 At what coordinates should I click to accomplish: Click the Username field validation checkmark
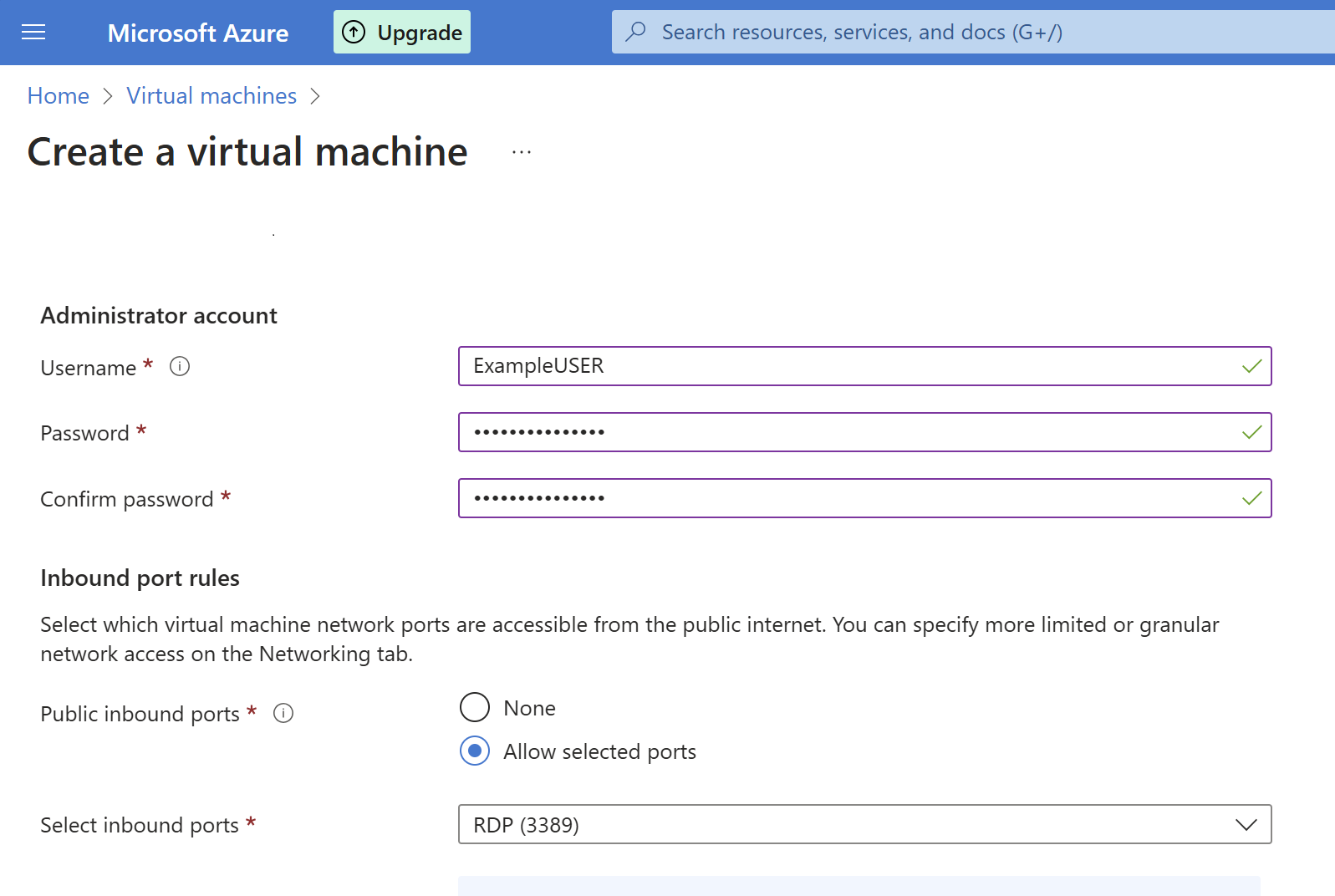(1251, 366)
